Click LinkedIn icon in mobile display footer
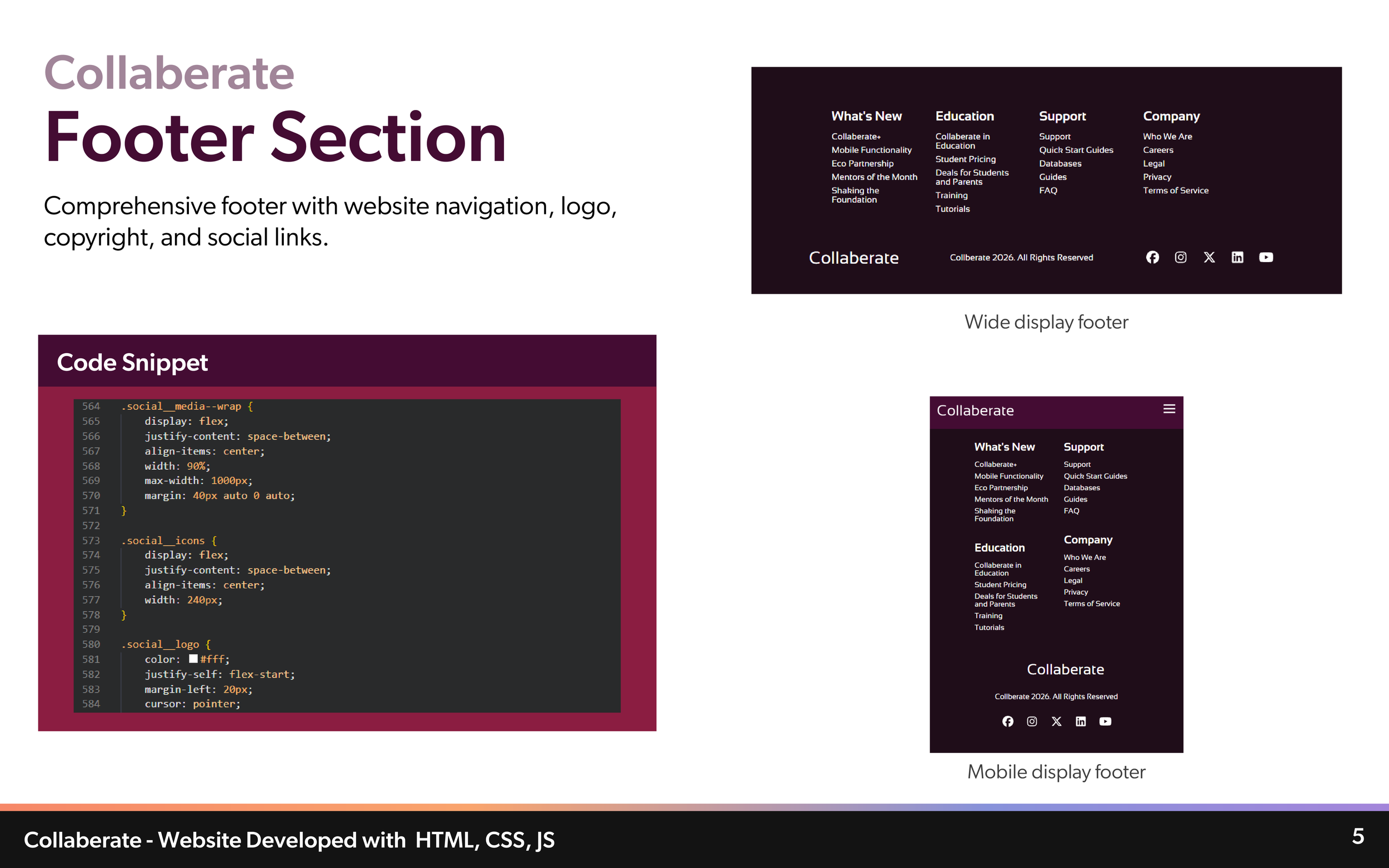 [x=1081, y=721]
